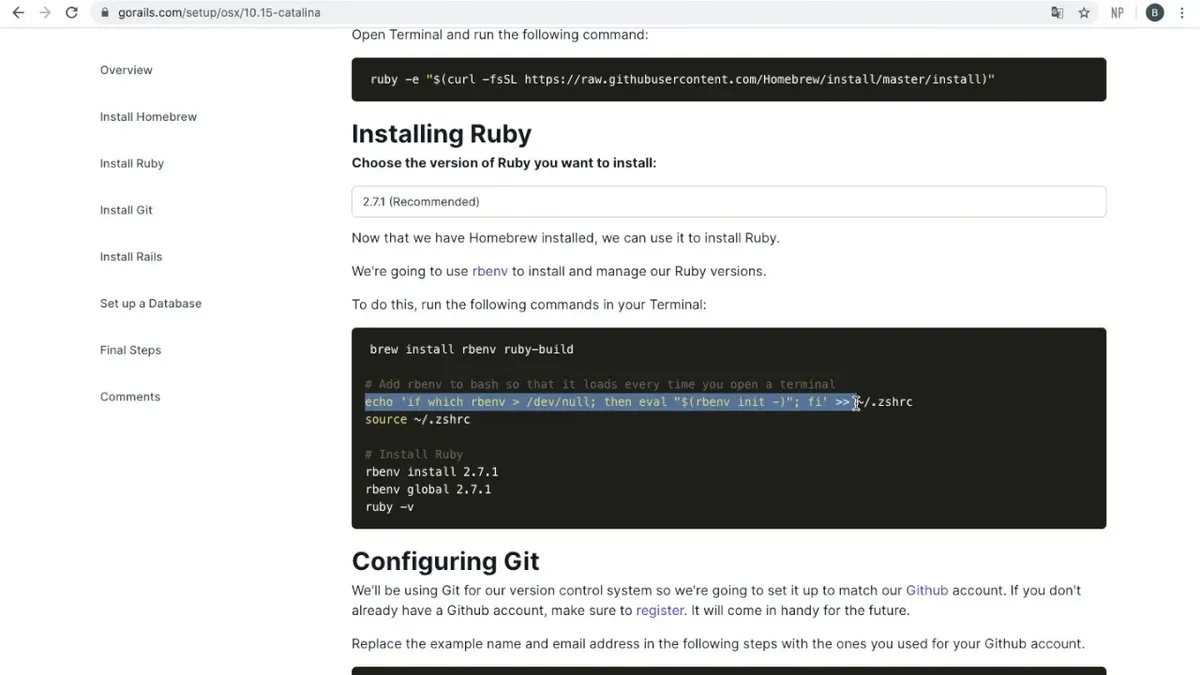Jump to Install Rails section
The width and height of the screenshot is (1200, 675).
tap(131, 257)
